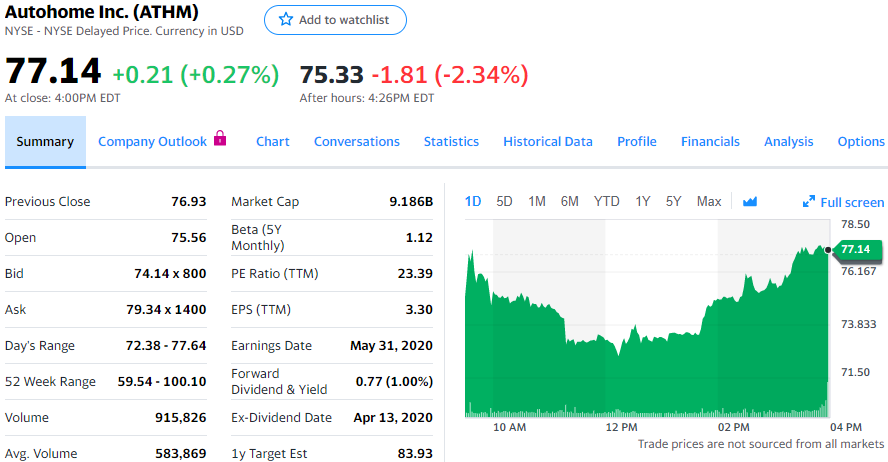Show the Max chart range
Screen dimensions: 888x462
pos(708,201)
